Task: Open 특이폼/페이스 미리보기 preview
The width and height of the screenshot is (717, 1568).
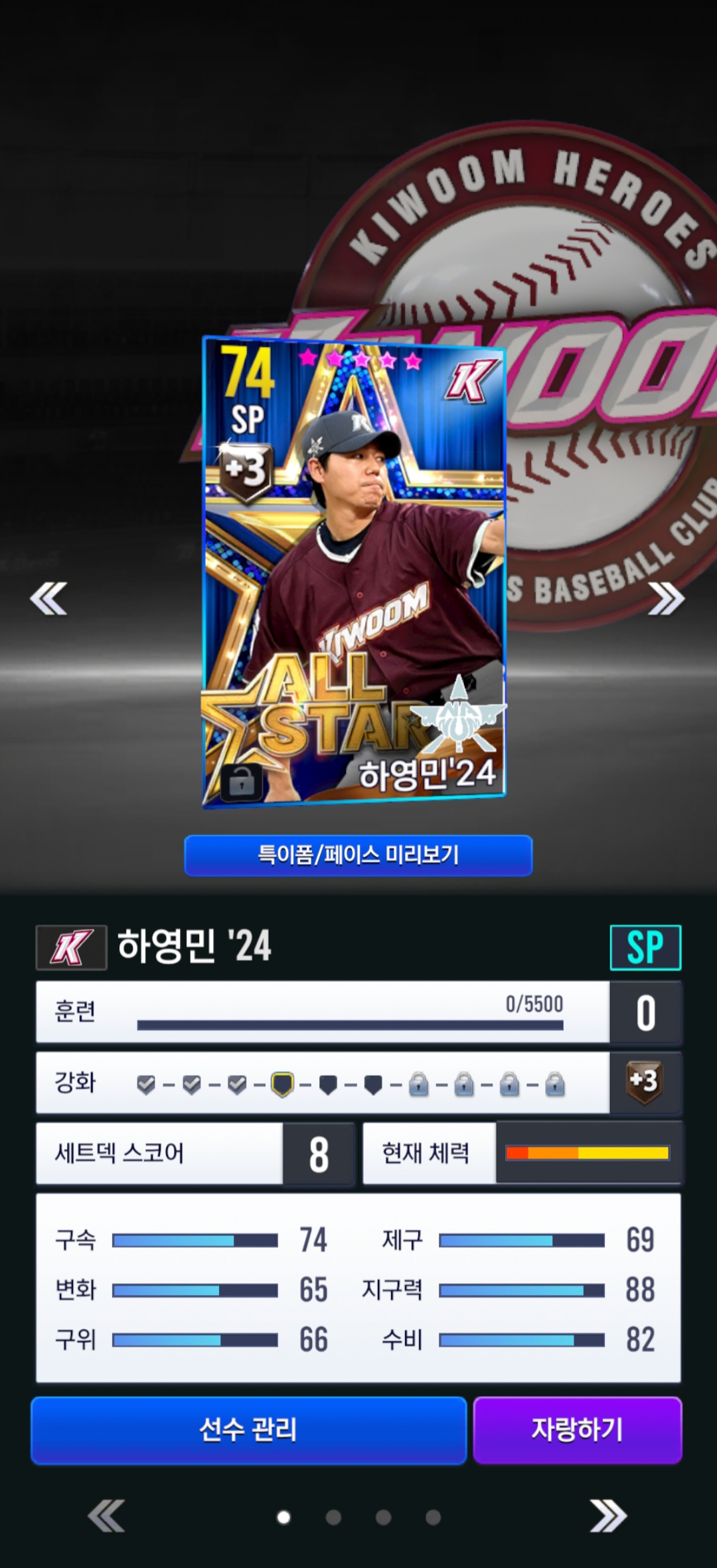Action: click(x=358, y=855)
